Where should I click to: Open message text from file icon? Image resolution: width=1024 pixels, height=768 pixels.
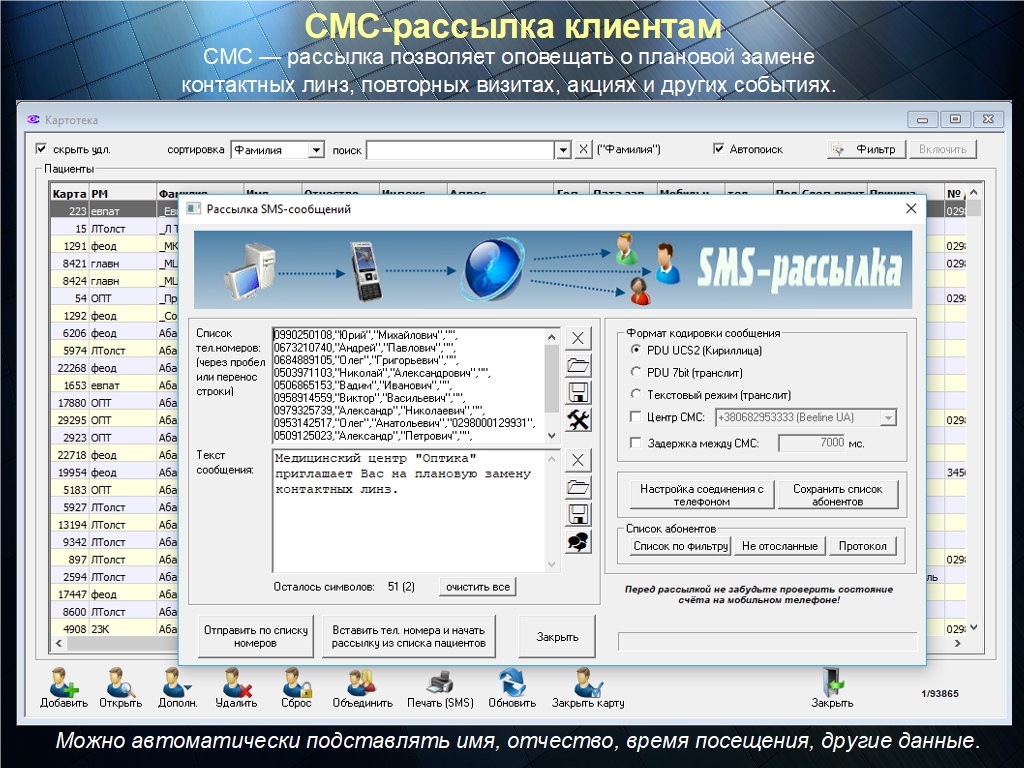tap(579, 488)
